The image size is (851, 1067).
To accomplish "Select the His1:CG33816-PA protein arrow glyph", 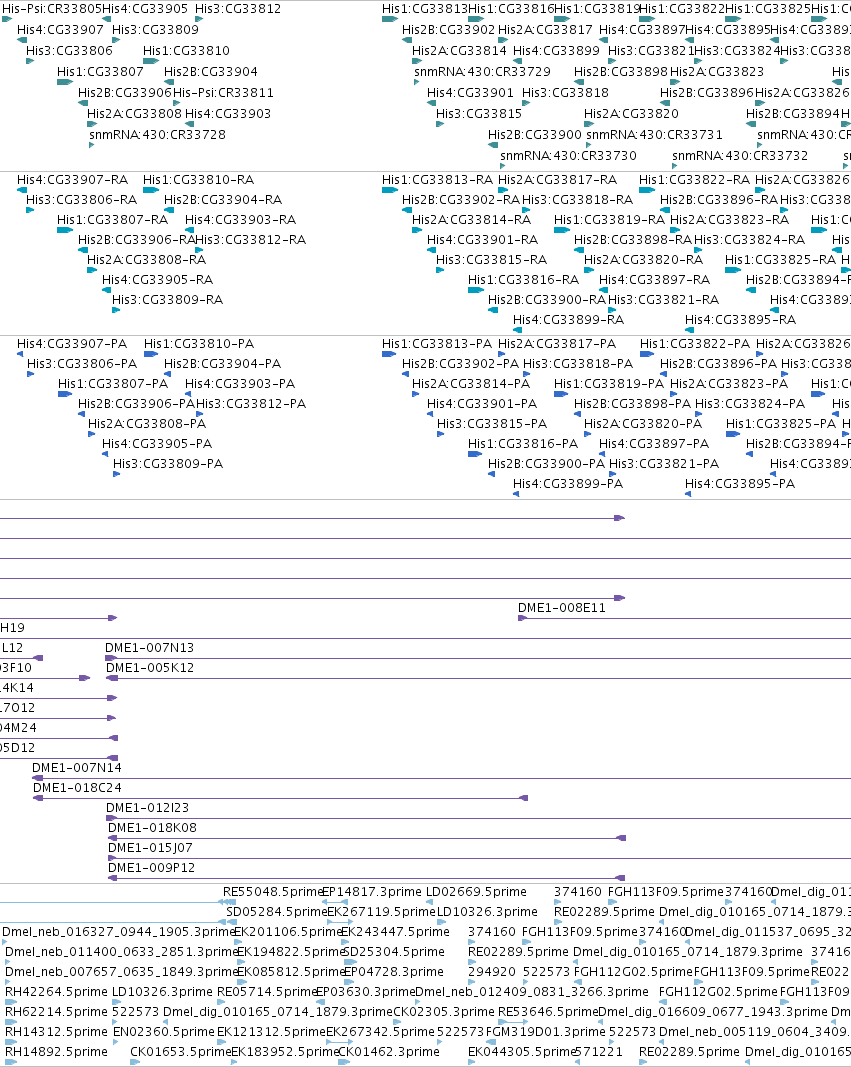I will pos(475,454).
